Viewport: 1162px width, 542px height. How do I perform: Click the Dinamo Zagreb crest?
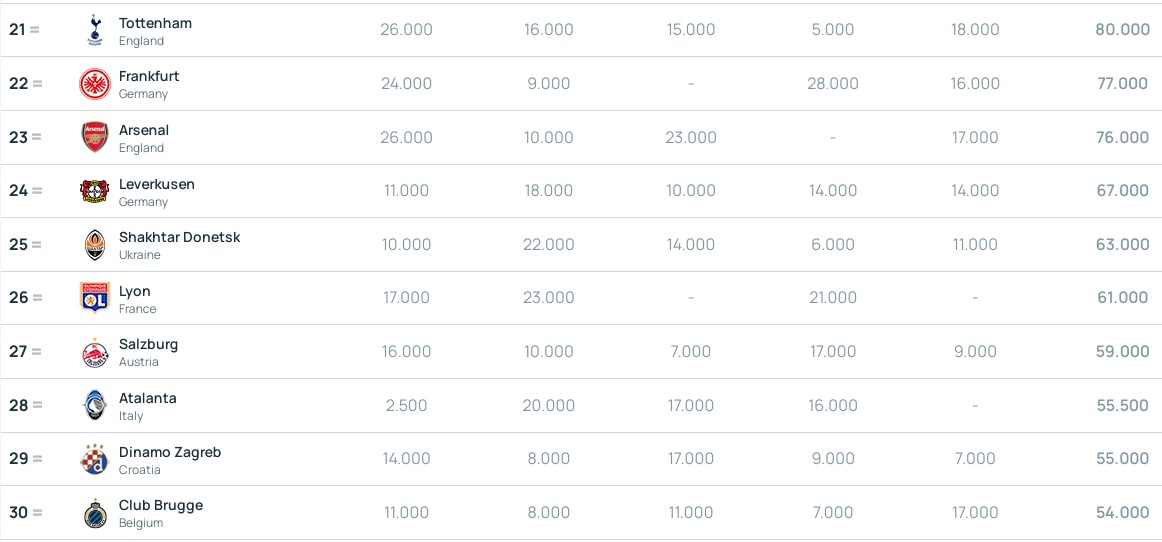(95, 459)
